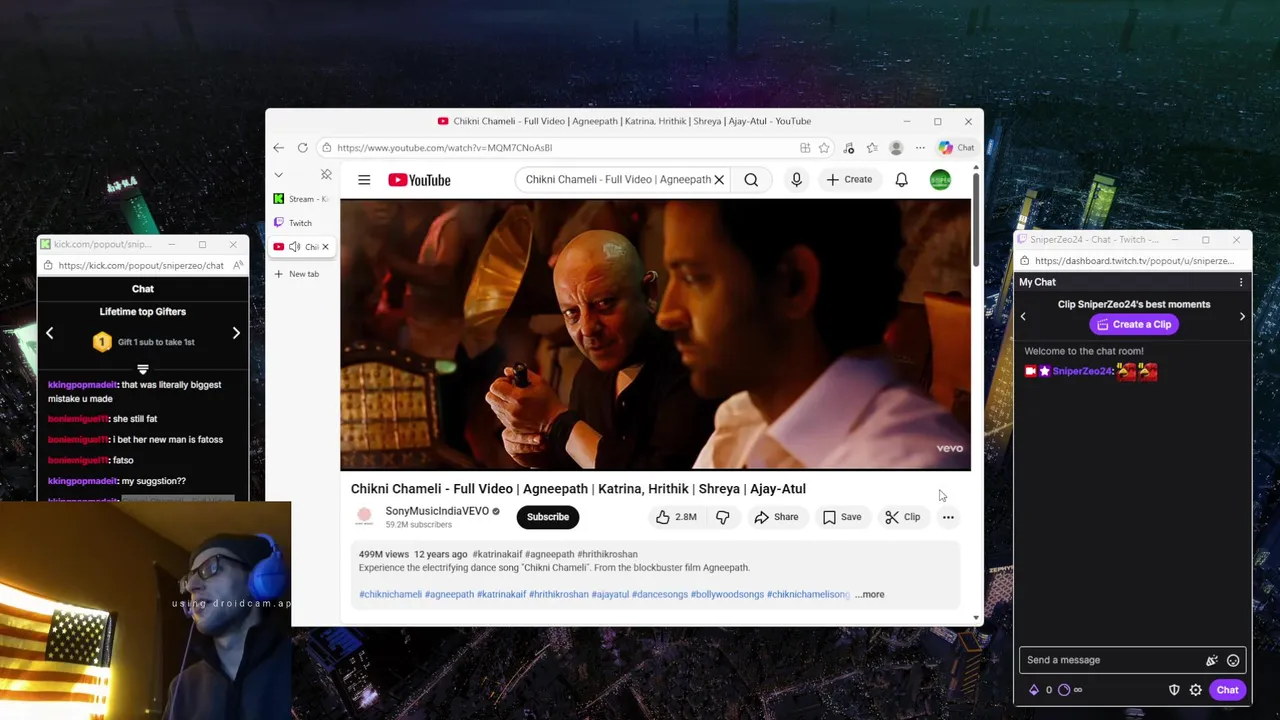Open the browser profile icon
This screenshot has height=720, width=1280.
[x=896, y=148]
